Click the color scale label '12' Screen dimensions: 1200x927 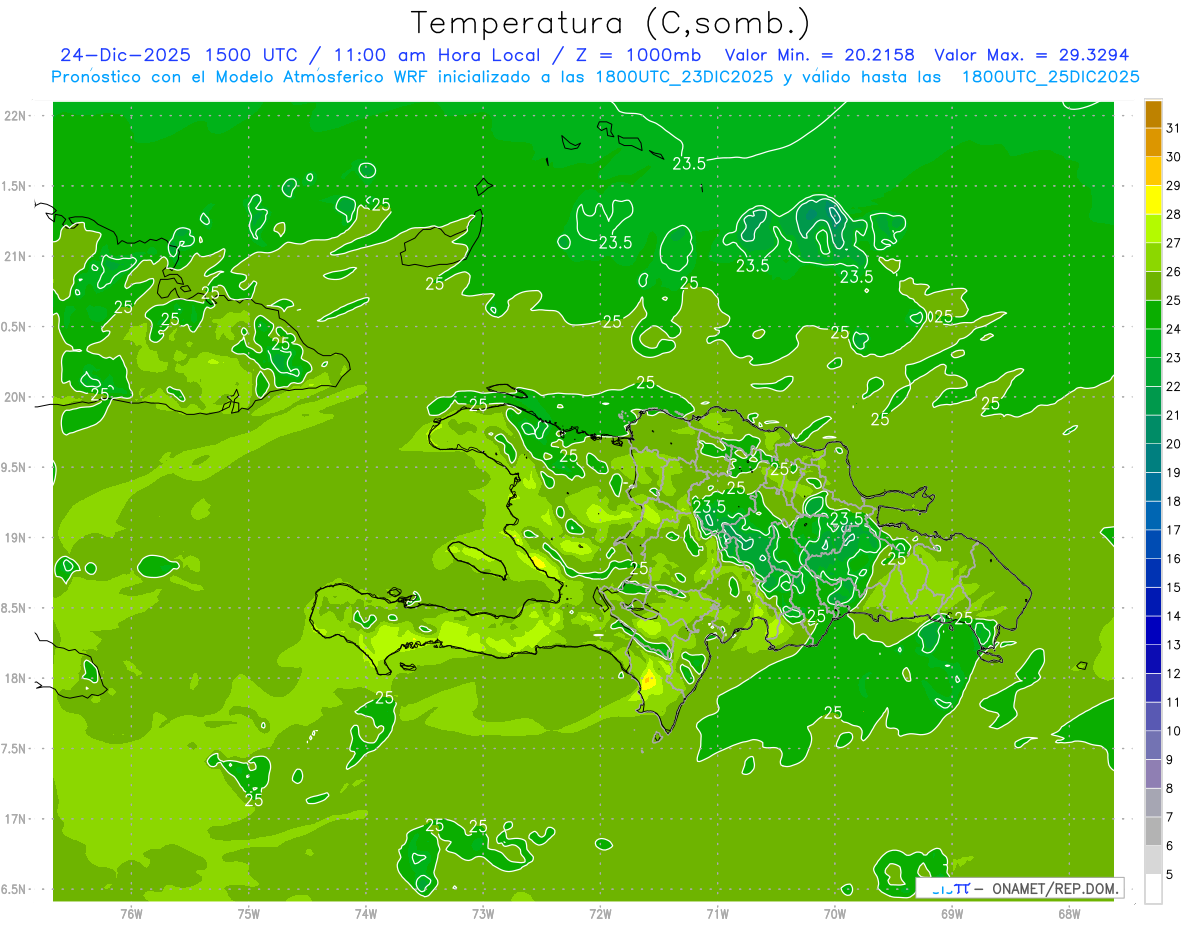[x=1174, y=673]
